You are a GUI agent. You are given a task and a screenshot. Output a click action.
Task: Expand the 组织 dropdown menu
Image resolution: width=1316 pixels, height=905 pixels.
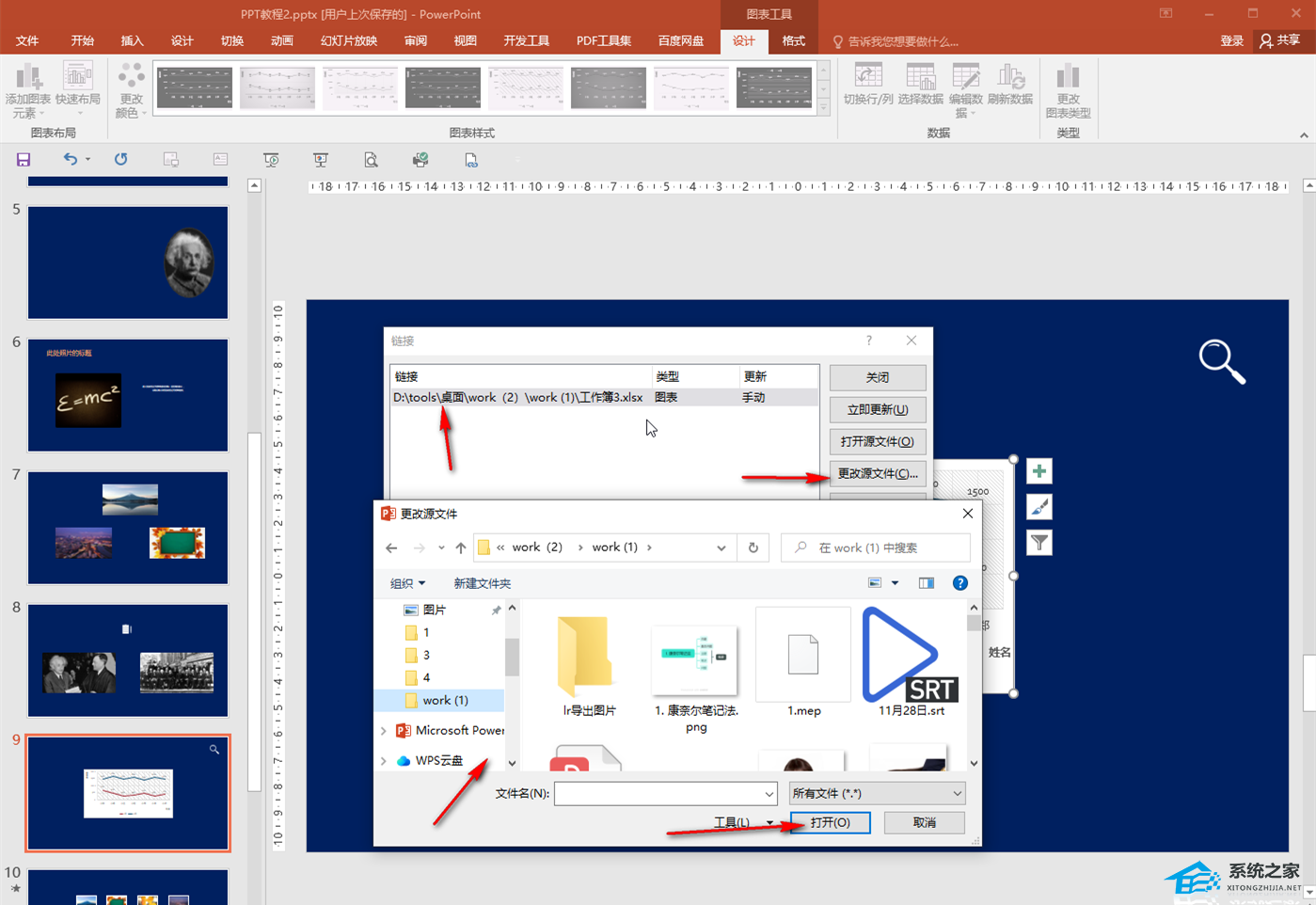[x=407, y=583]
